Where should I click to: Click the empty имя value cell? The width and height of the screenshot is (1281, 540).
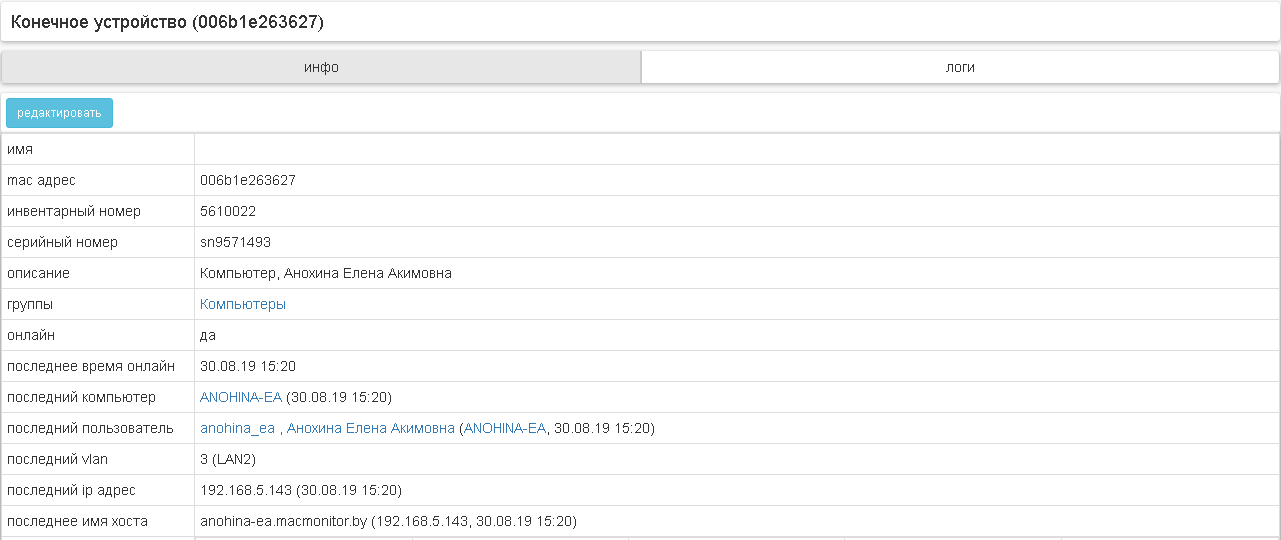736,149
